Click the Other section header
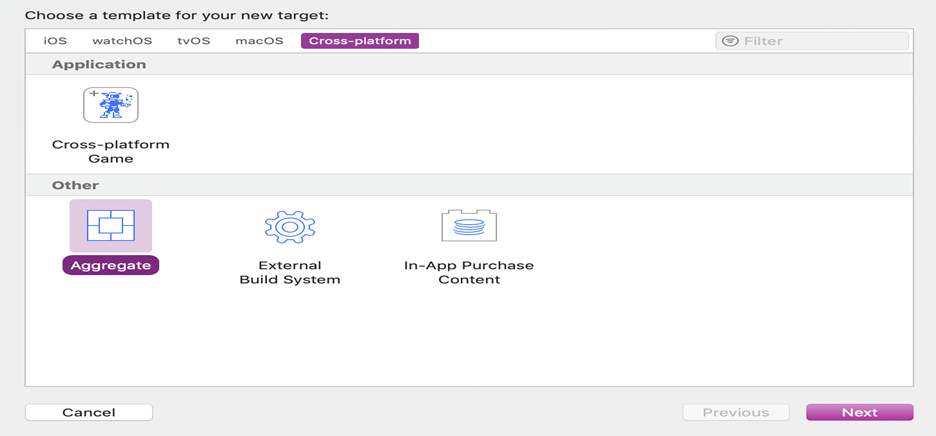The height and width of the screenshot is (436, 936). (x=469, y=185)
